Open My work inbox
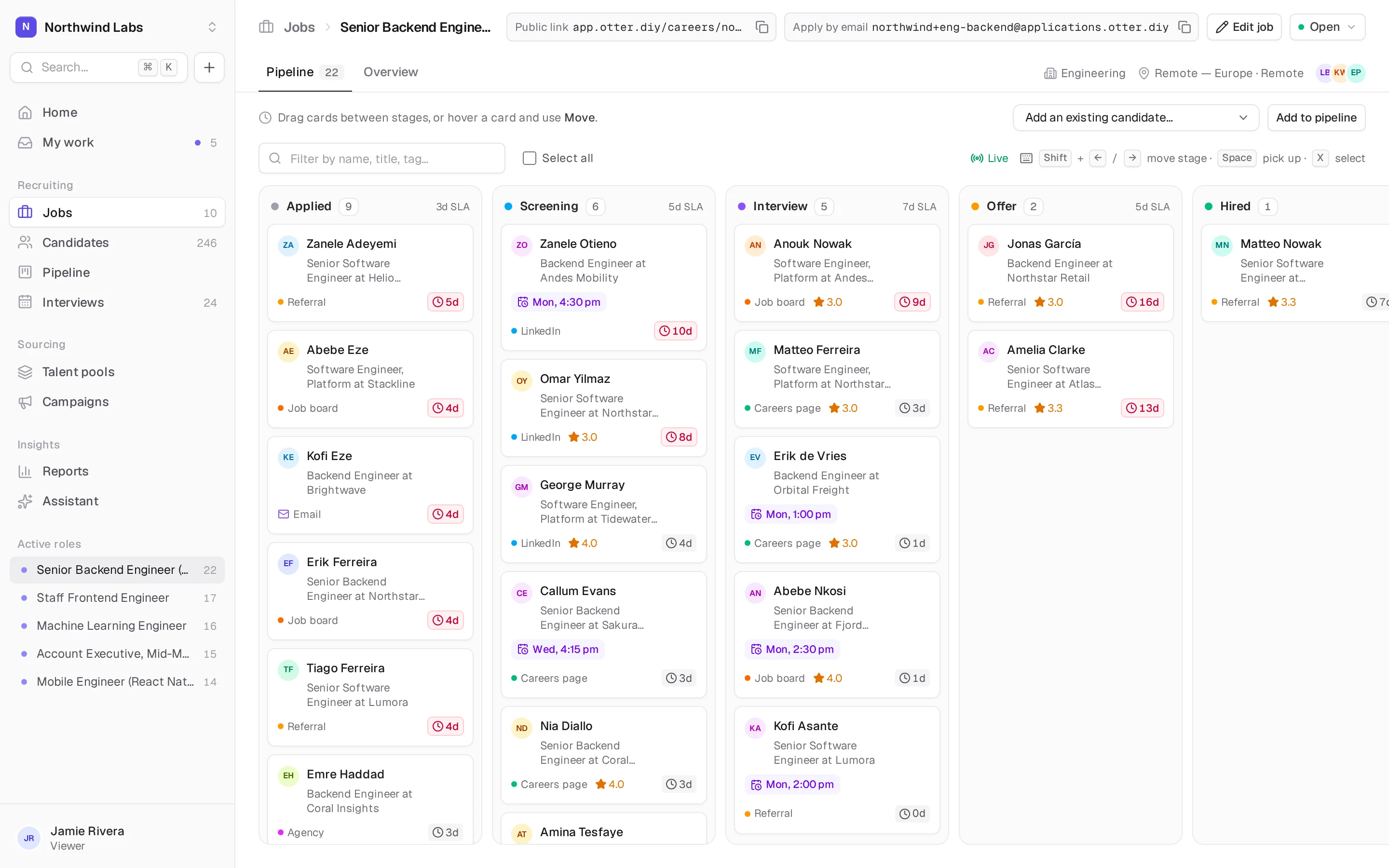Viewport: 1389px width, 868px height. click(x=117, y=142)
